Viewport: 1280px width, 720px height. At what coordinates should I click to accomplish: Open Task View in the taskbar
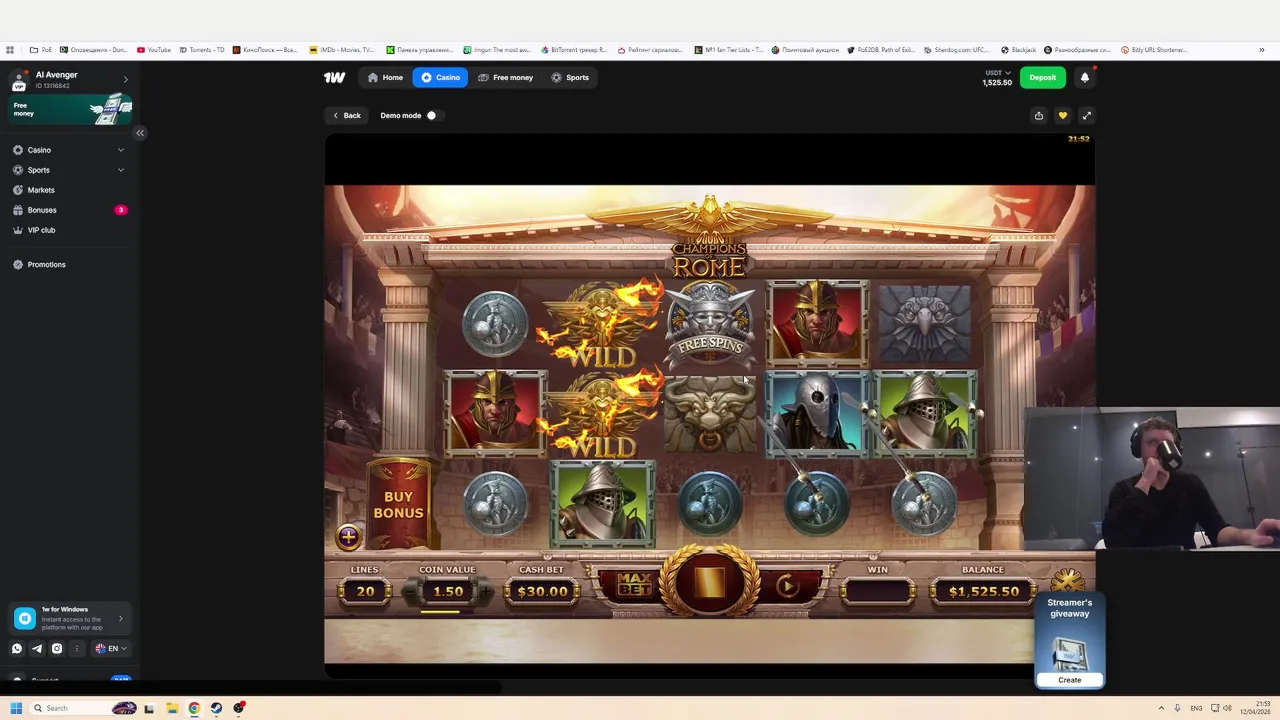click(149, 708)
